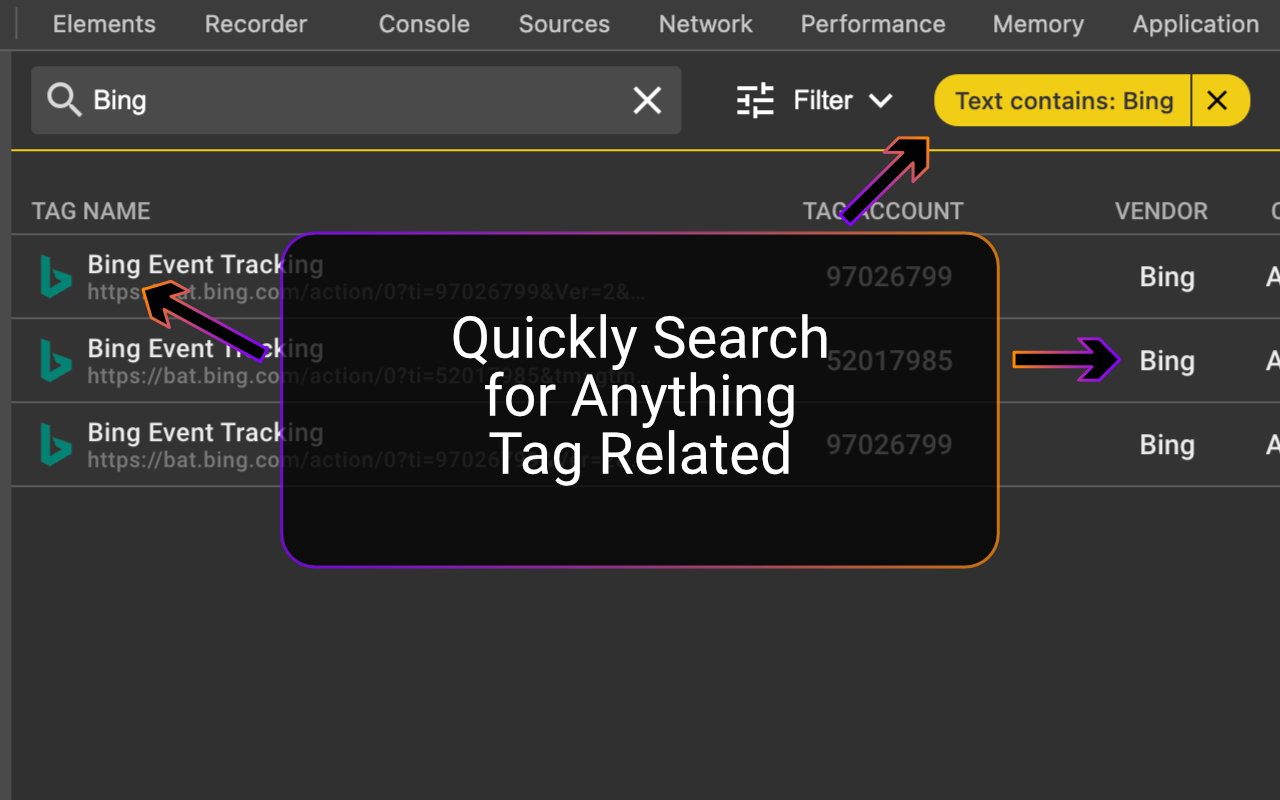Switch to the Performance tab
The width and height of the screenshot is (1280, 800).
point(873,24)
